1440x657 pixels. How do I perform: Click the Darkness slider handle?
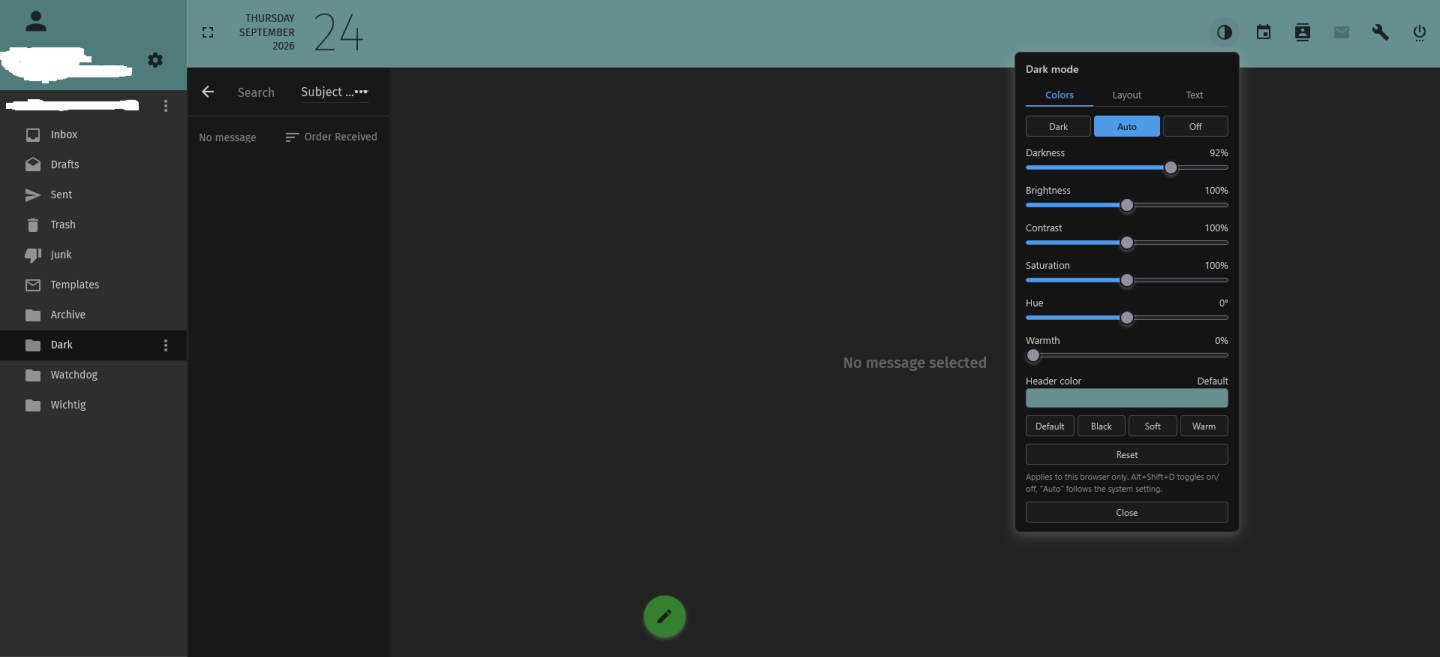(1171, 168)
